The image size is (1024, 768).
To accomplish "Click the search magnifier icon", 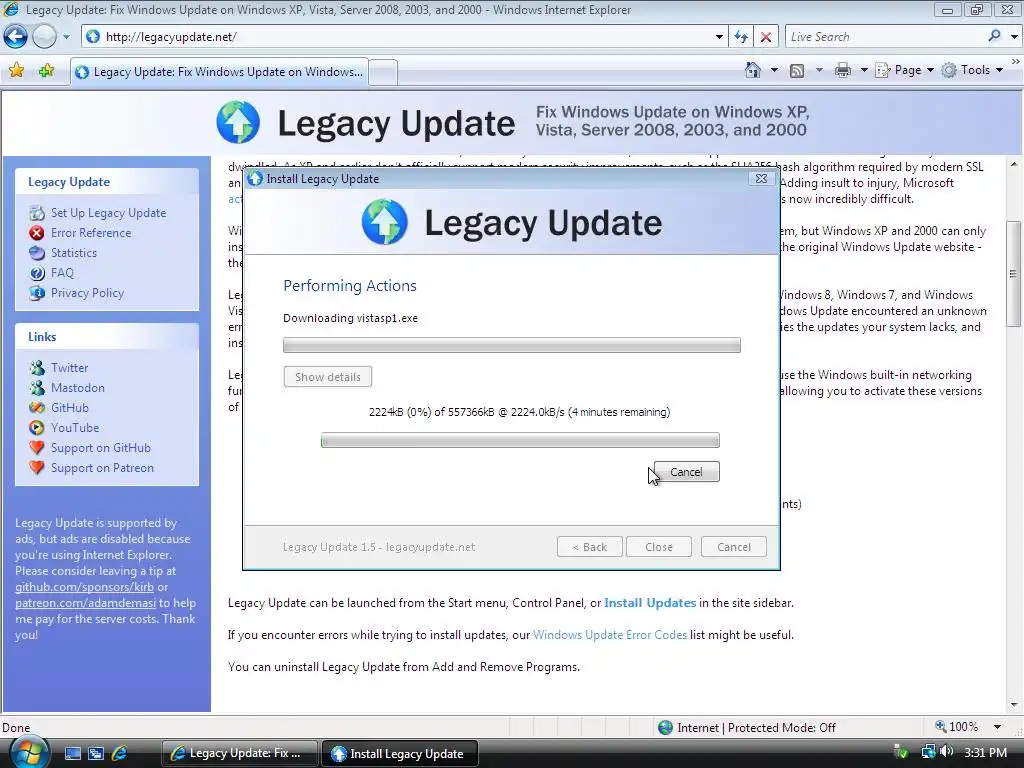I will pos(994,36).
